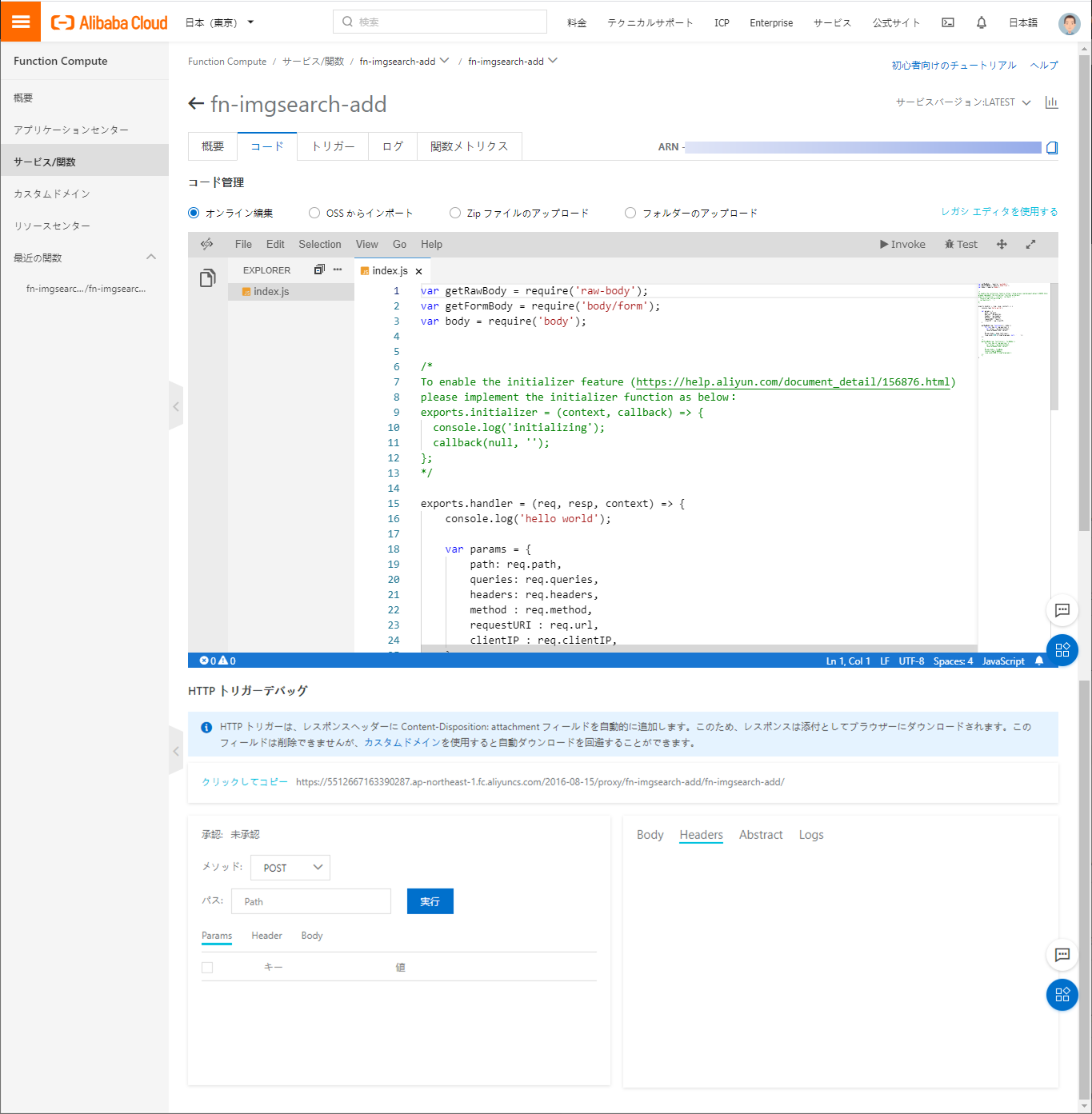Click the editor horizontal scrollbar

(698, 649)
